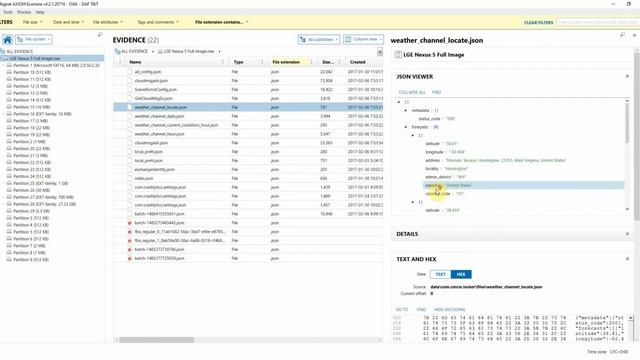
Task: Open the File size filter dropdown
Action: [x=33, y=22]
